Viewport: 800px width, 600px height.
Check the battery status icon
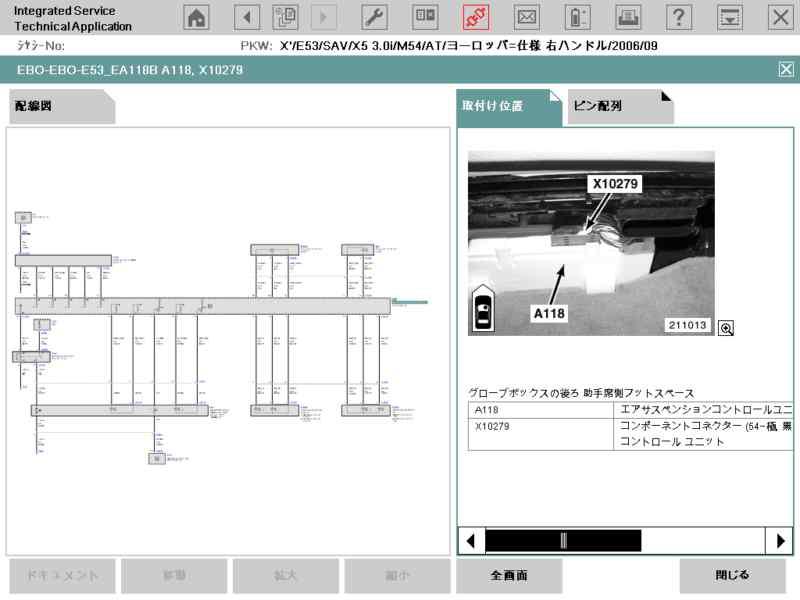[x=577, y=17]
